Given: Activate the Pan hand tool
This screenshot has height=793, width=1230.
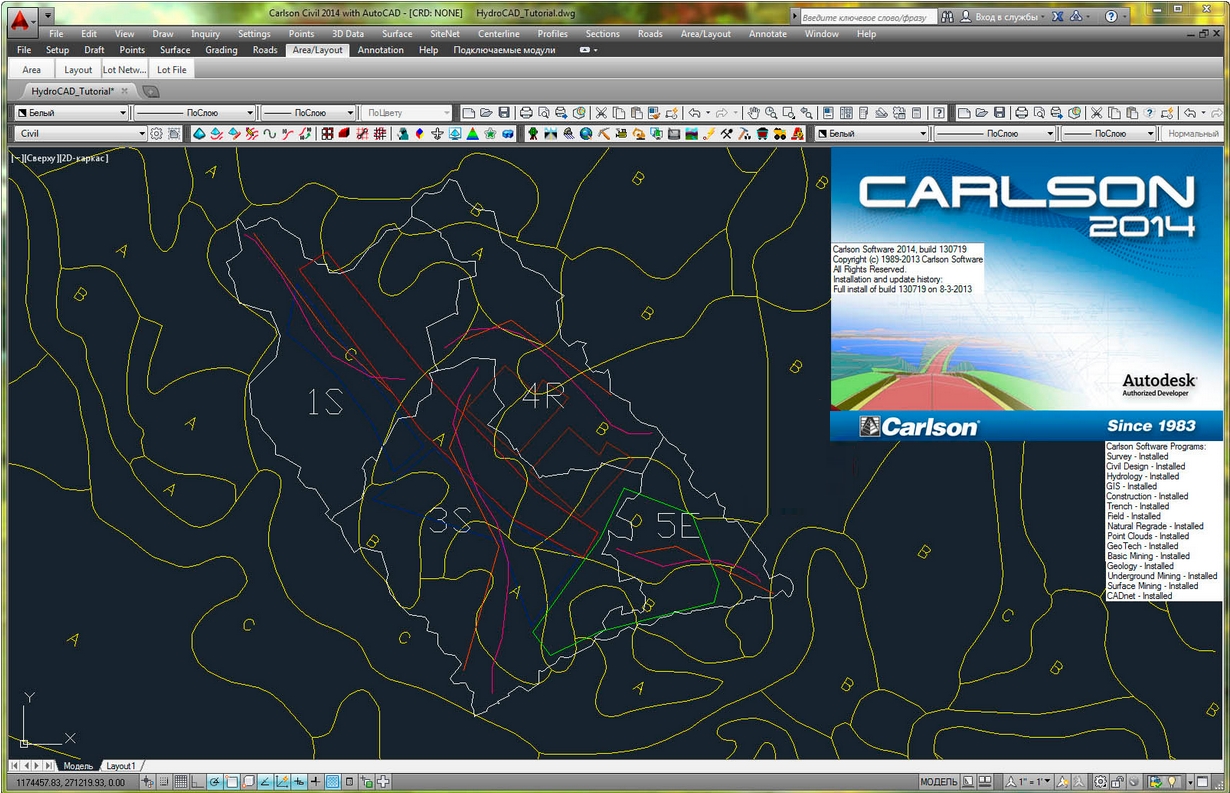Looking at the screenshot, I should tap(753, 113).
